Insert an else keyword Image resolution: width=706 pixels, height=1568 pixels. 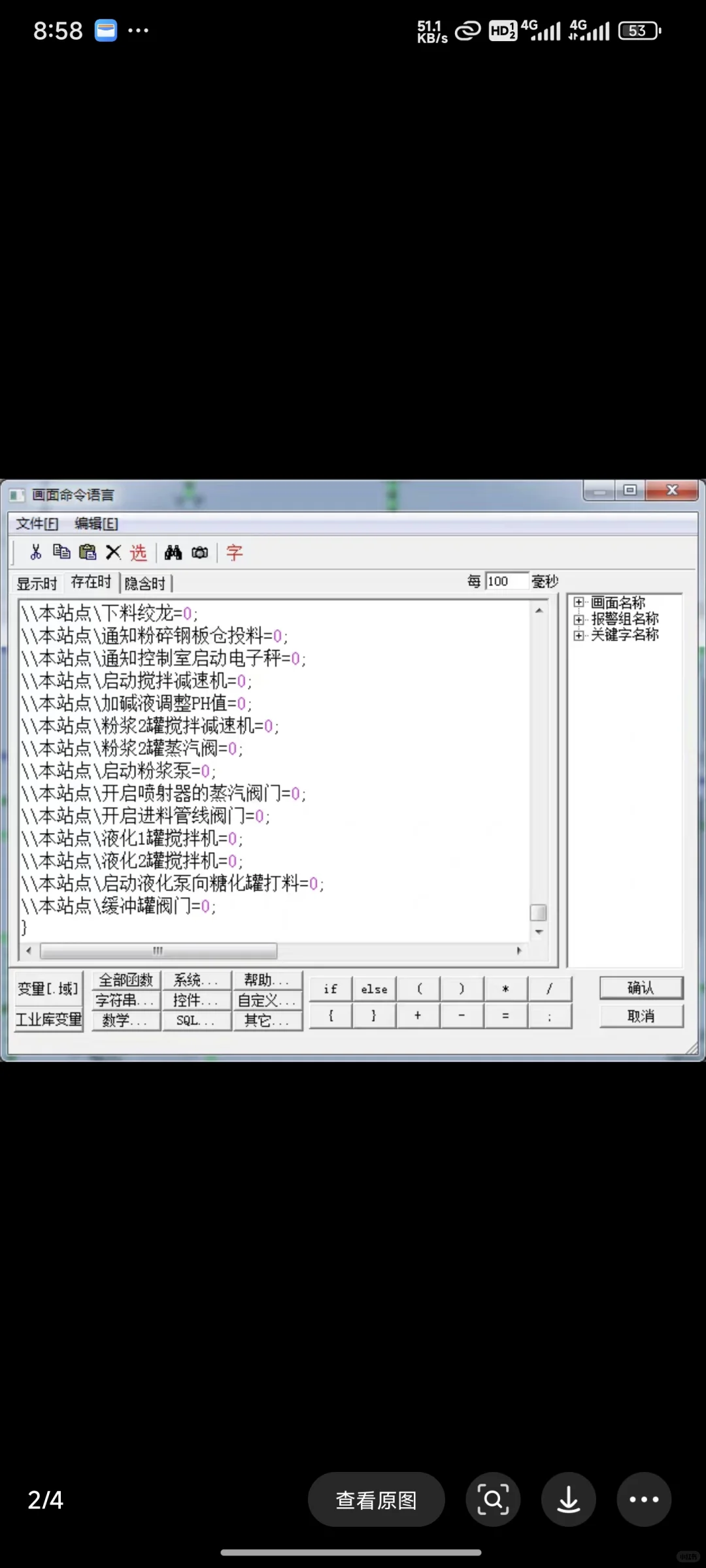pos(375,989)
